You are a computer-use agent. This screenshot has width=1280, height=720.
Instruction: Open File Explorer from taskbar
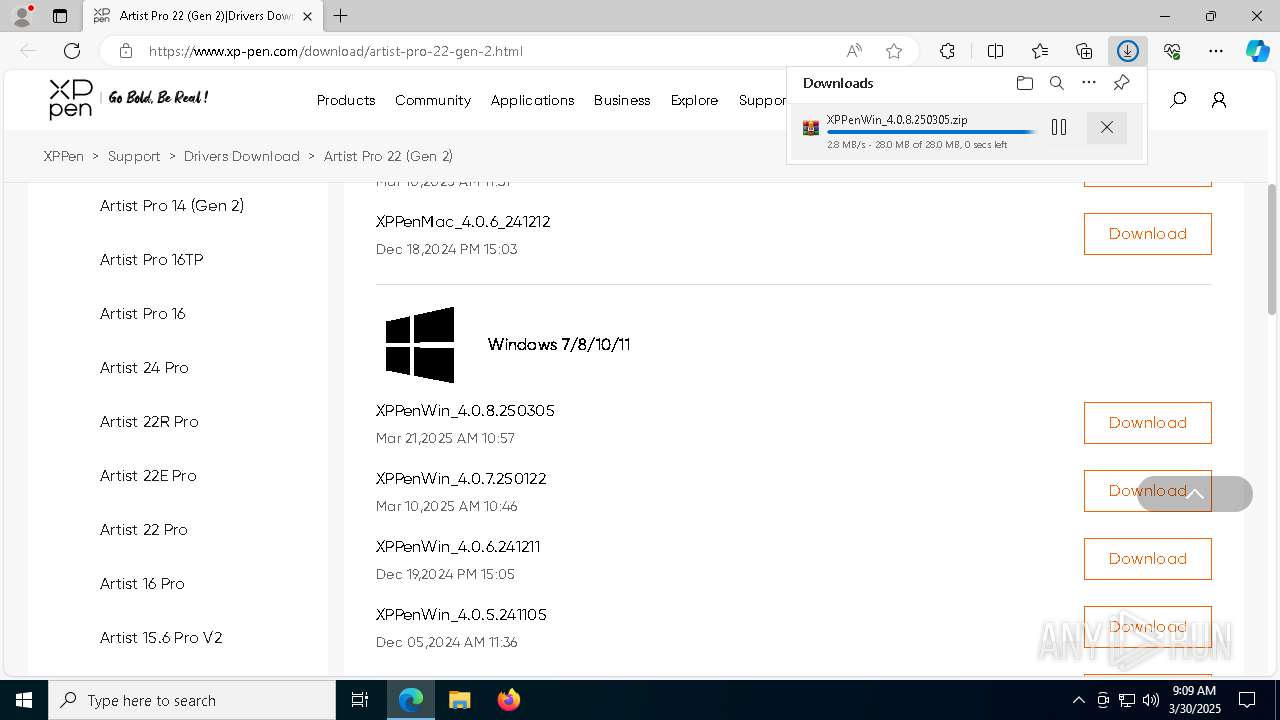pos(459,700)
